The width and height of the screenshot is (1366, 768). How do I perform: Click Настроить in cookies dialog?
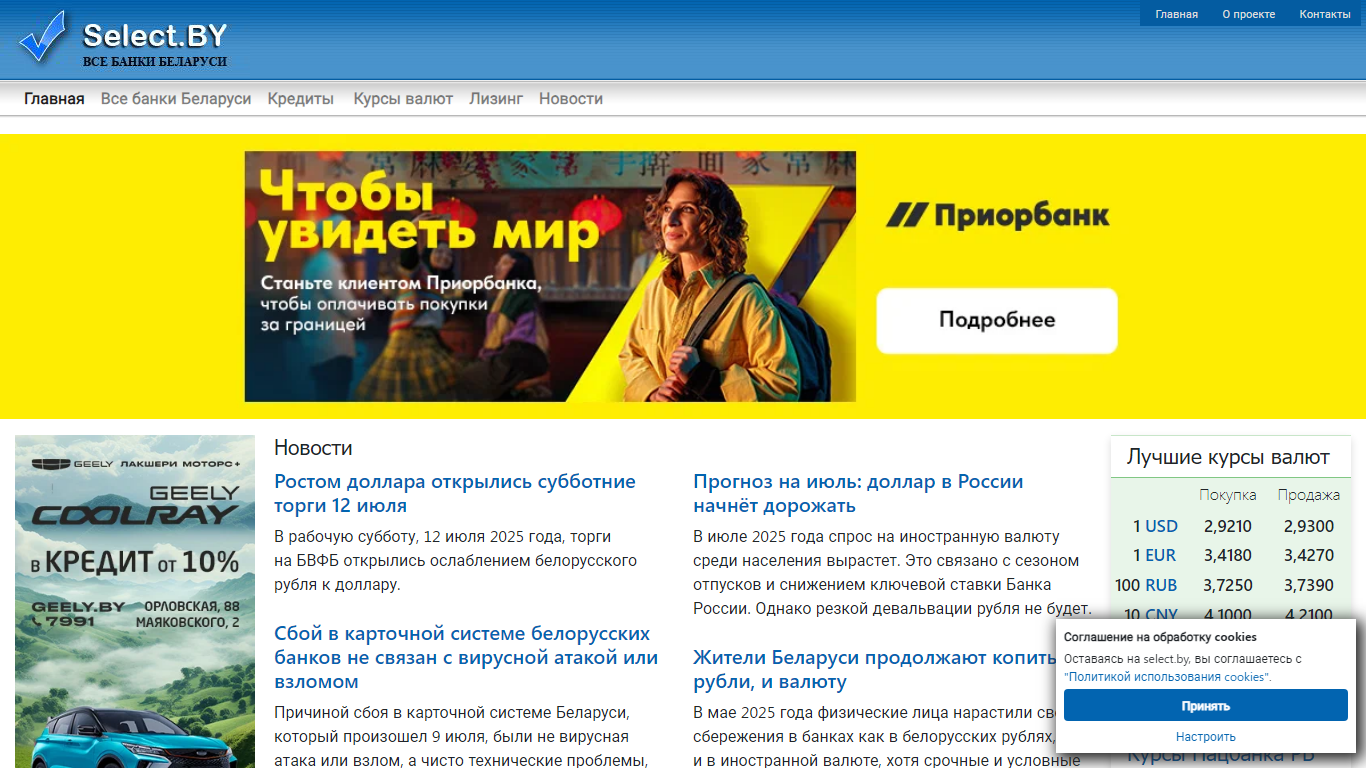(x=1205, y=737)
